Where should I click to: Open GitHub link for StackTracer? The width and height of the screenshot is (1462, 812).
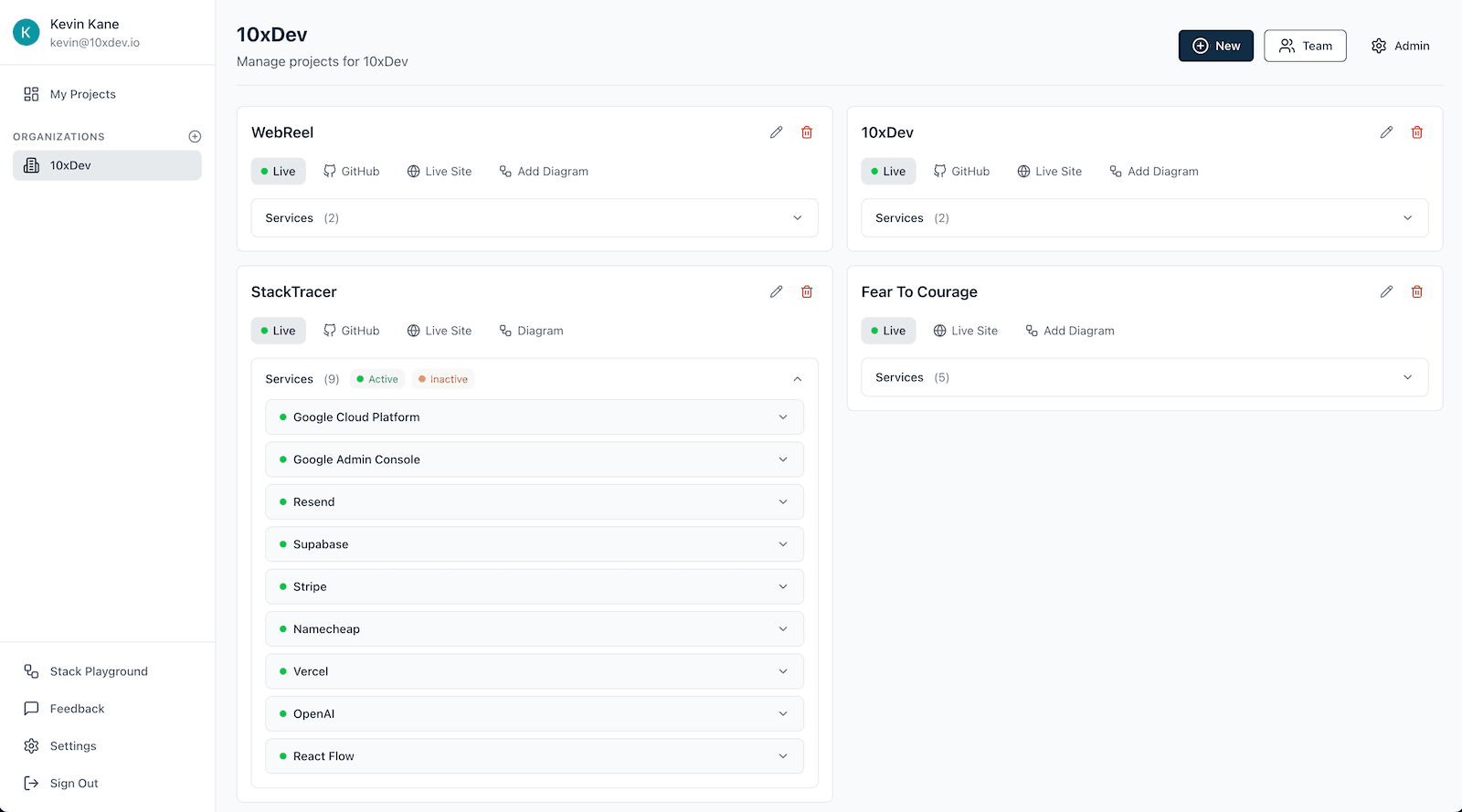coord(351,331)
